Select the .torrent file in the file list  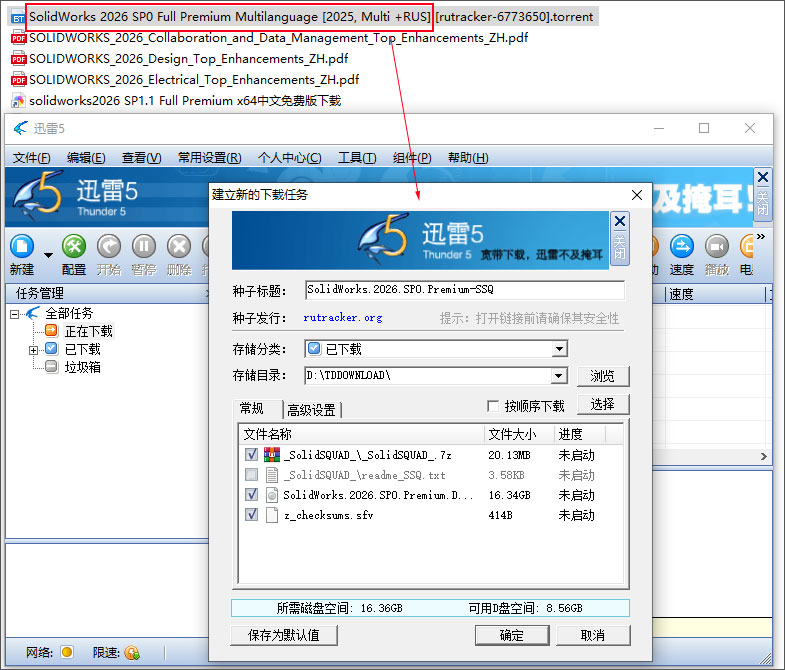(x=303, y=17)
